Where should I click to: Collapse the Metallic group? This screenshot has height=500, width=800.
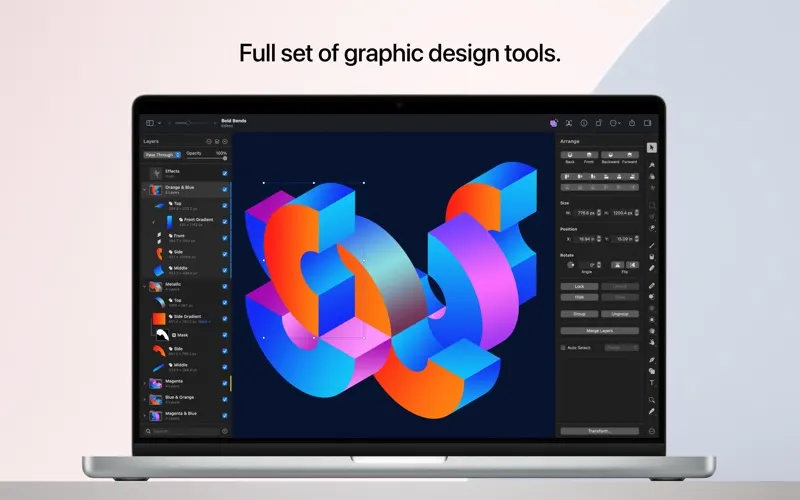[144, 287]
